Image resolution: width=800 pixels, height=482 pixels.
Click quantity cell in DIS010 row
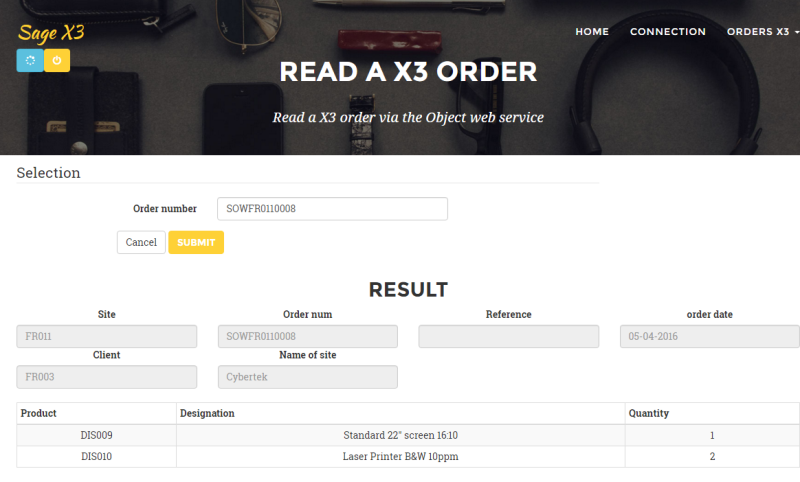pos(712,456)
